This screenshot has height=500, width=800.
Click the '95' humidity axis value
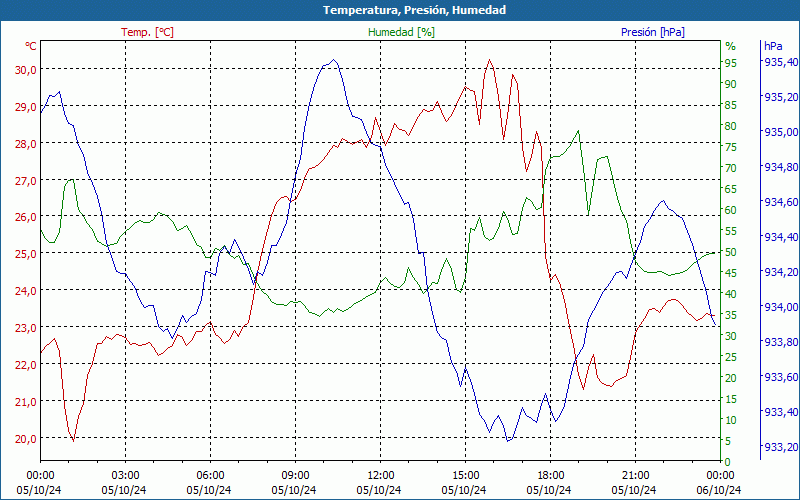(x=731, y=63)
